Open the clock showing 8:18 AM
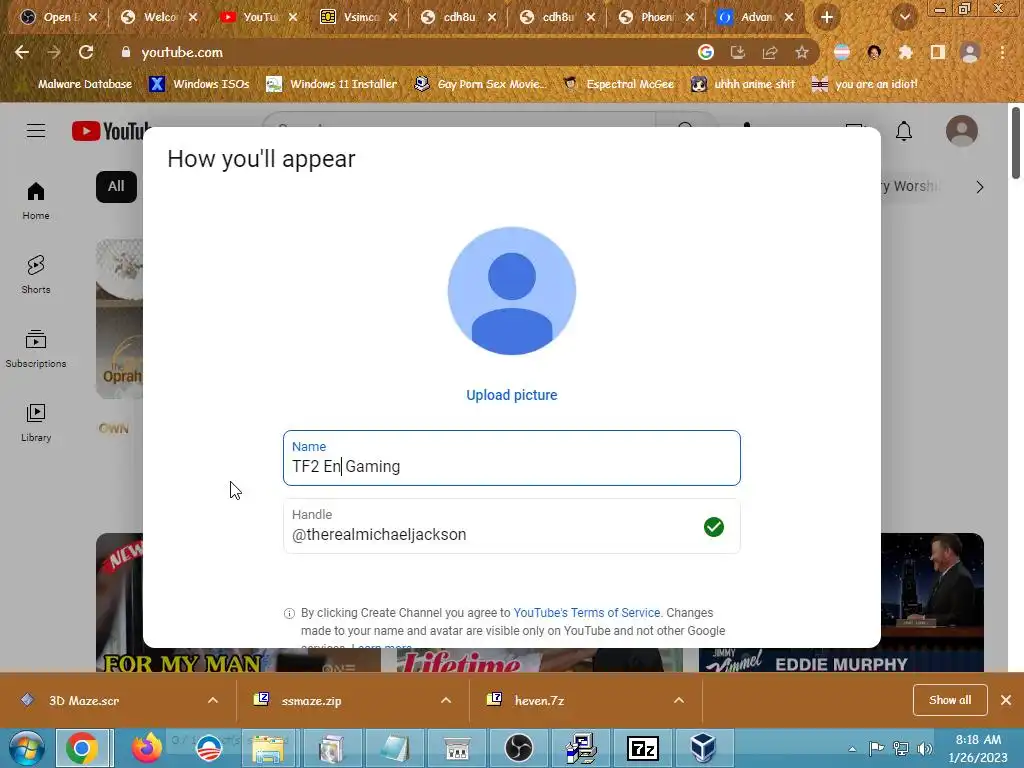Screen dimensions: 1024x768 click(978, 748)
